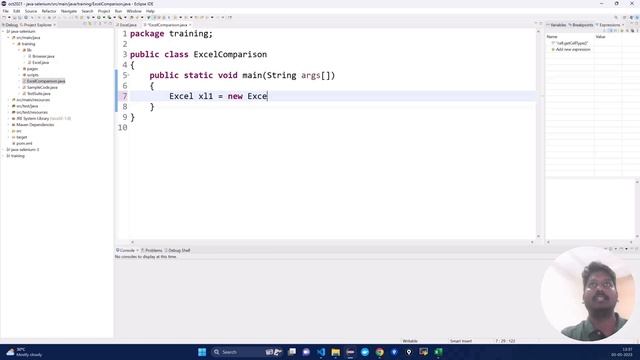Expand the src/main/resources folder
Viewport: 640px width, 360px height.
click(9, 100)
